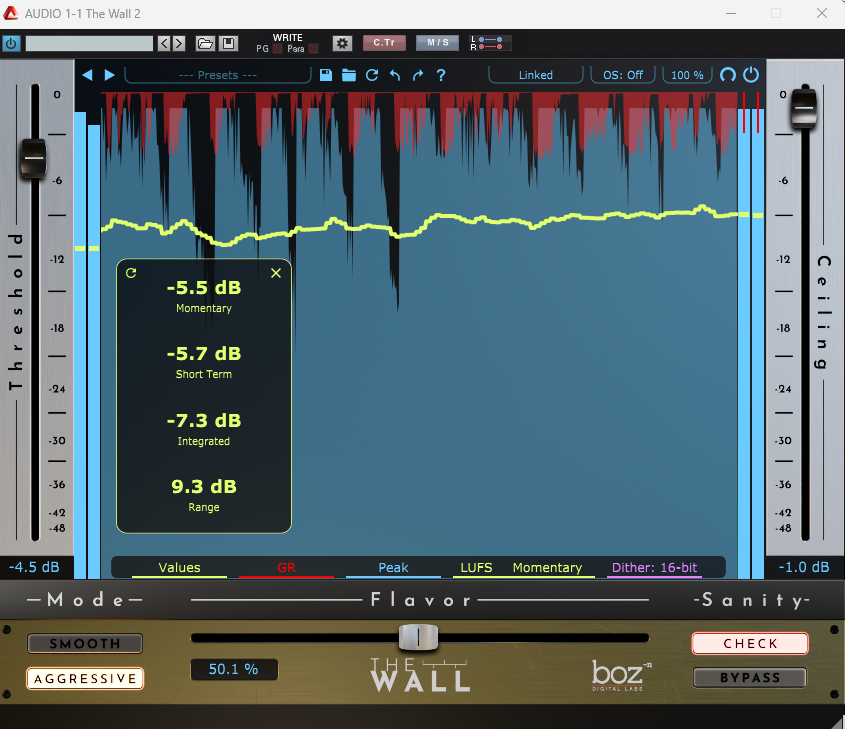Toggle the M/S button
Screen dimensions: 845x729
tap(438, 43)
